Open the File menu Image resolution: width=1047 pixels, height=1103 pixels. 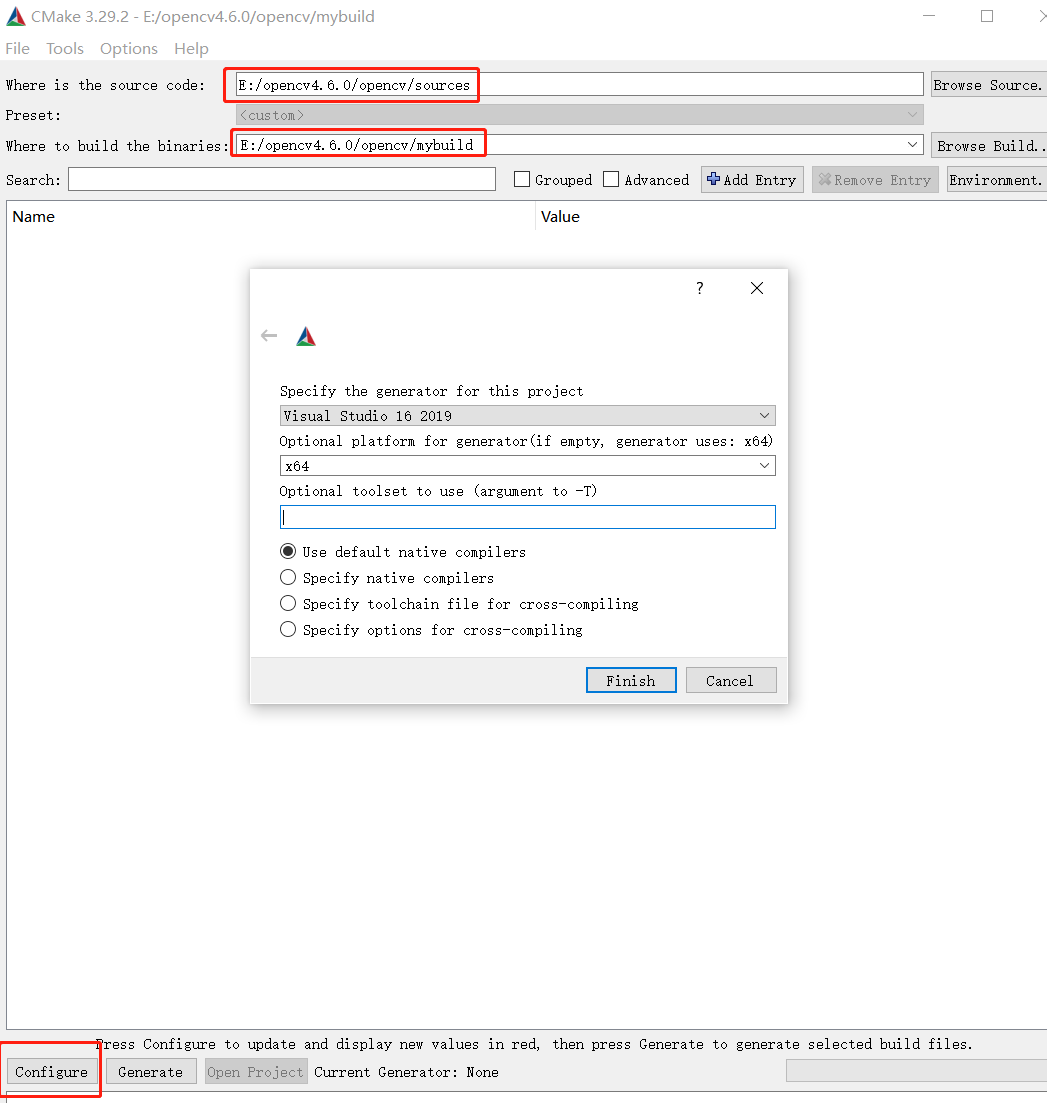point(18,49)
